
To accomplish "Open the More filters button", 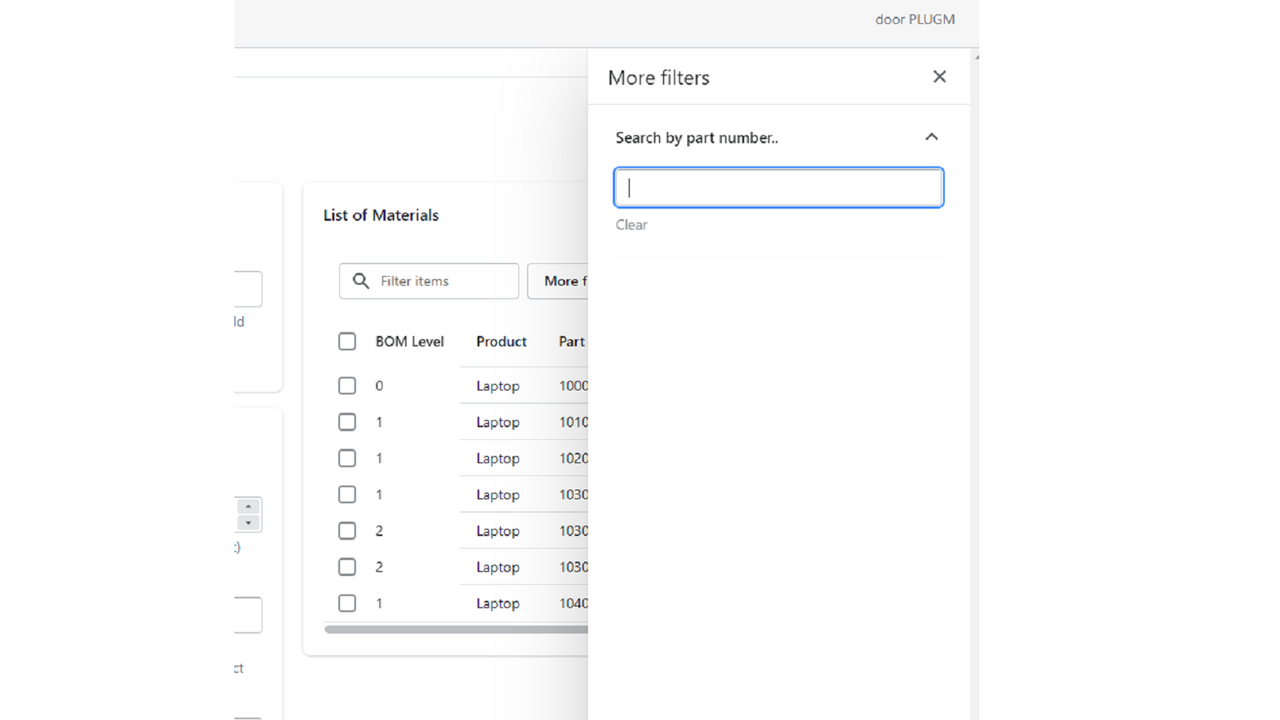I will pyautogui.click(x=558, y=281).
